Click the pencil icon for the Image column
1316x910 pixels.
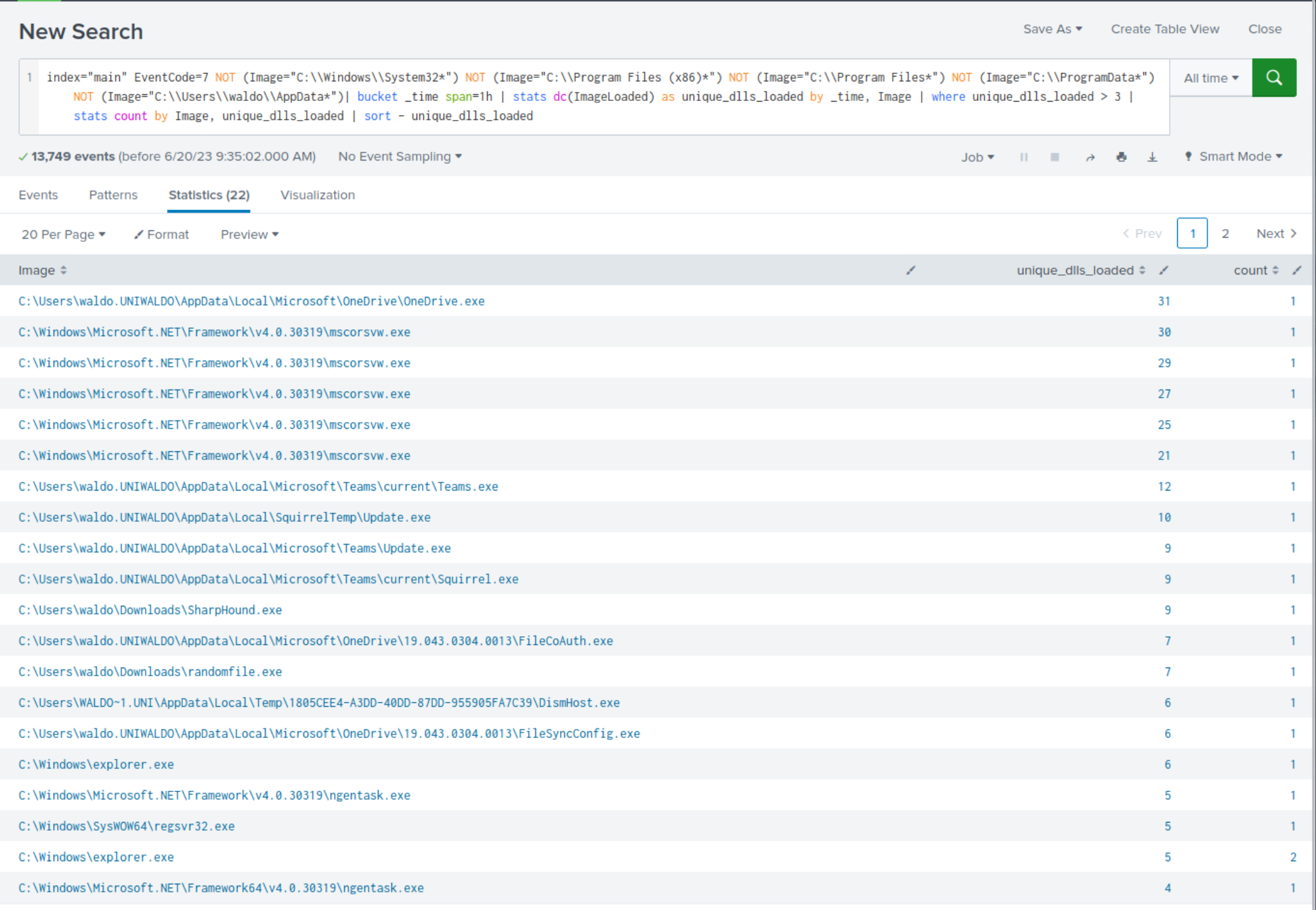(910, 270)
